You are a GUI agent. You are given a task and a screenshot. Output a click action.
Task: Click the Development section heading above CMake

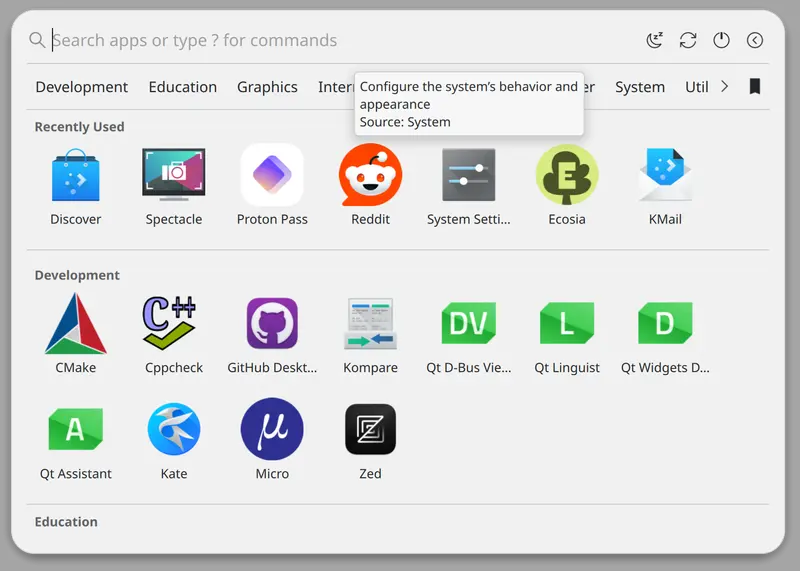coord(77,275)
